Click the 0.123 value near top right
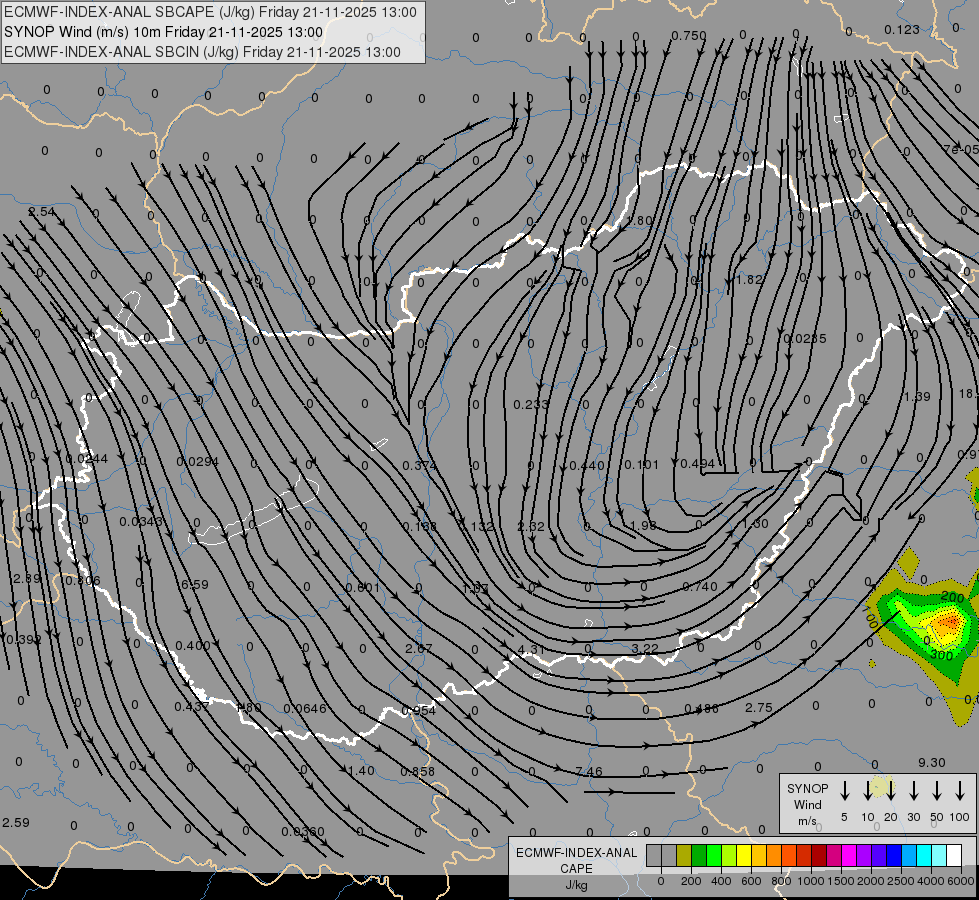979x900 pixels. [902, 29]
